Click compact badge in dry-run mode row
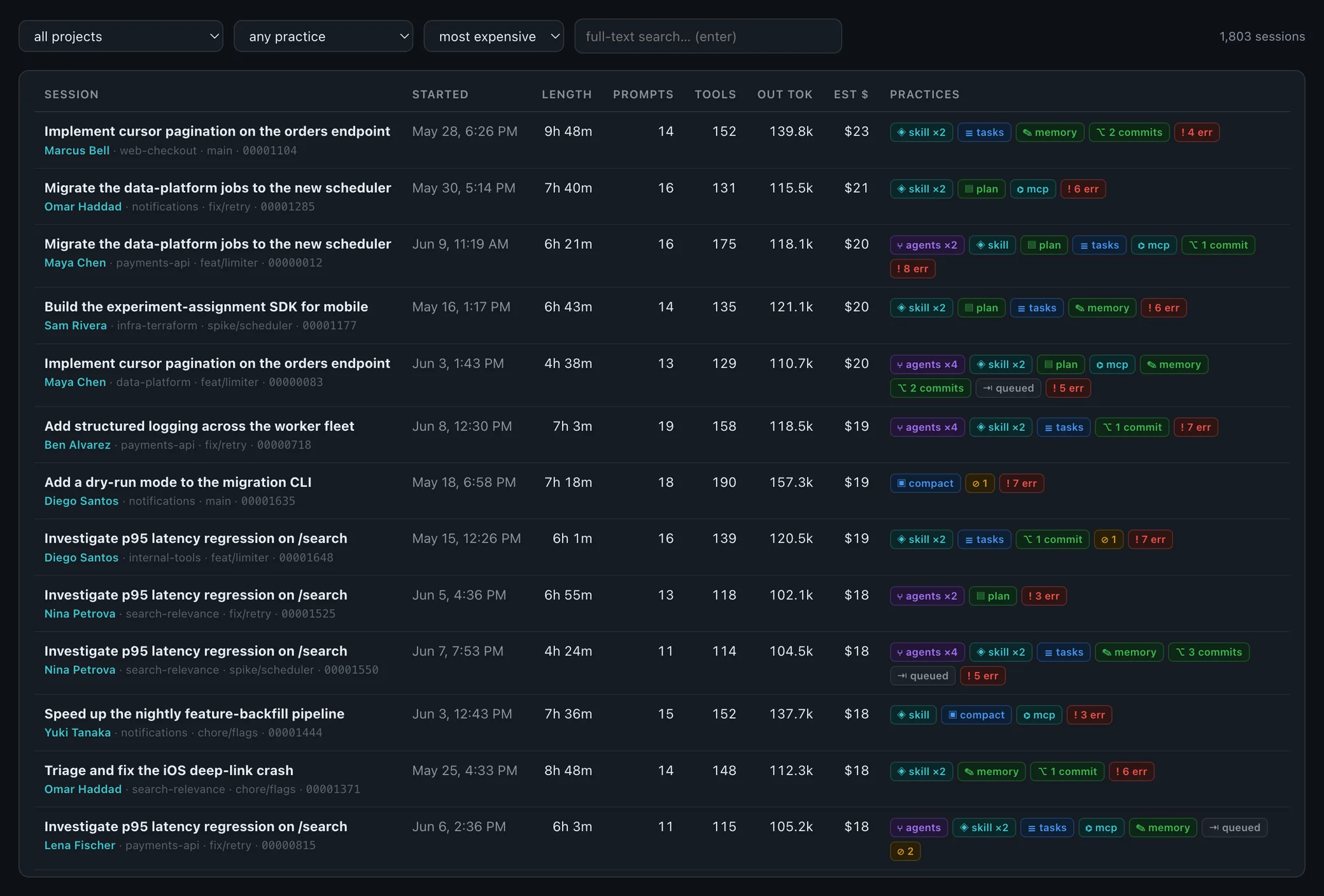 pyautogui.click(x=925, y=484)
